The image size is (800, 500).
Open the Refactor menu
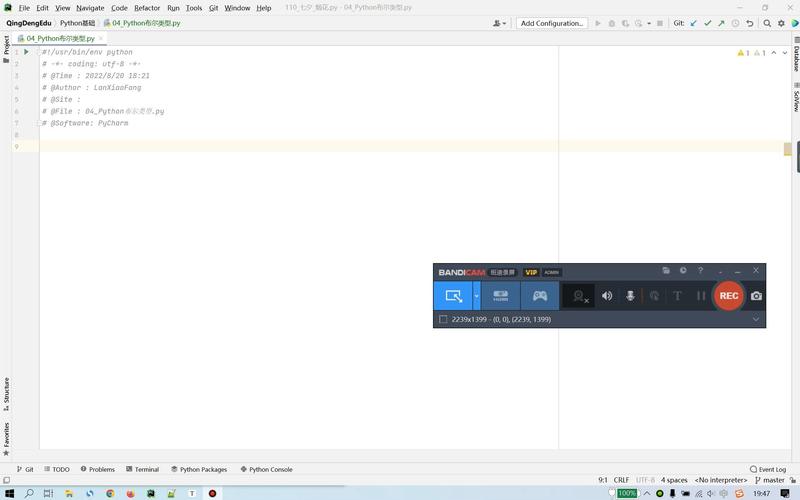coord(147,8)
